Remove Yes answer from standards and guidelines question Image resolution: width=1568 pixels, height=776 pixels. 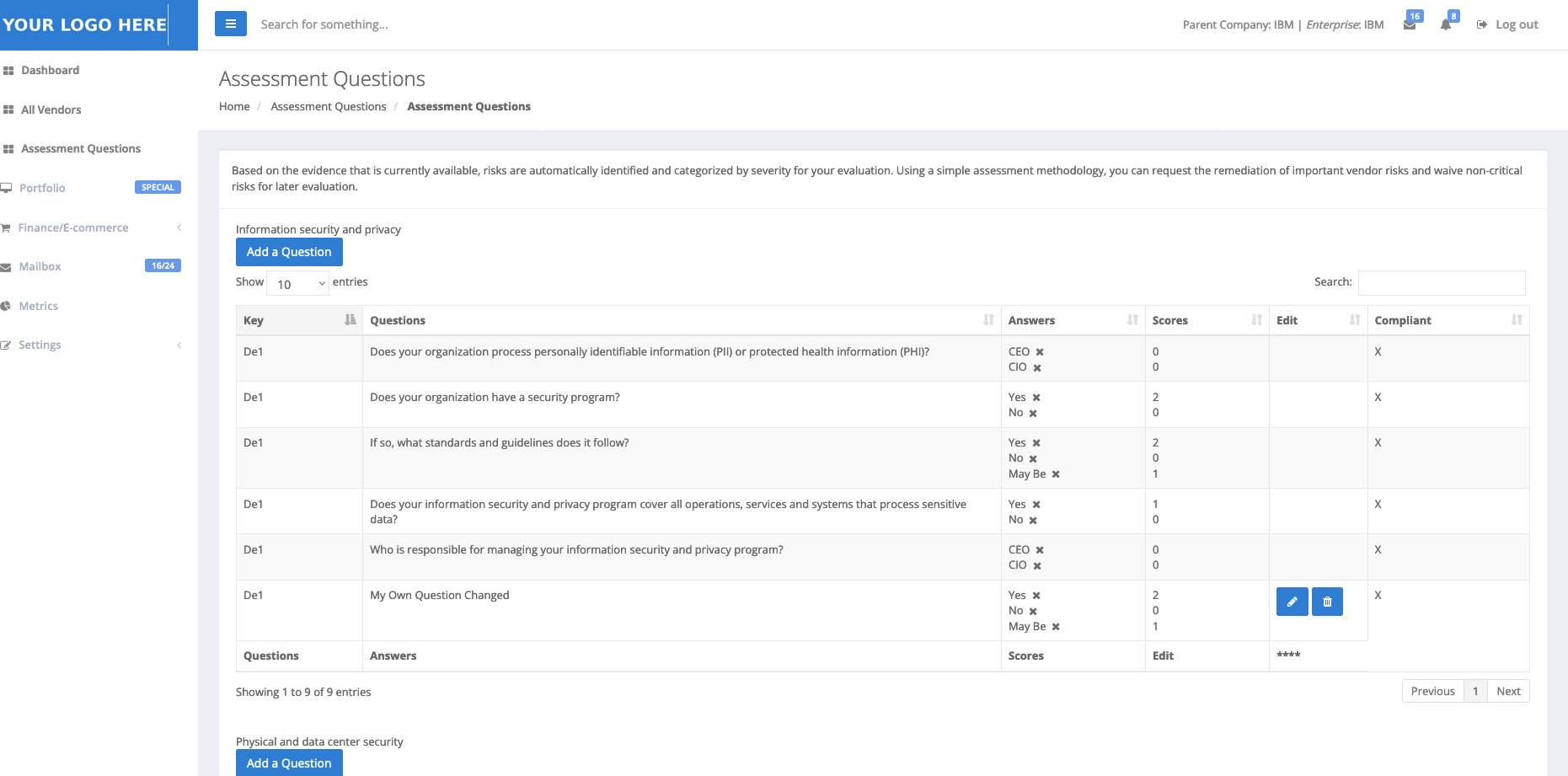[x=1036, y=443]
